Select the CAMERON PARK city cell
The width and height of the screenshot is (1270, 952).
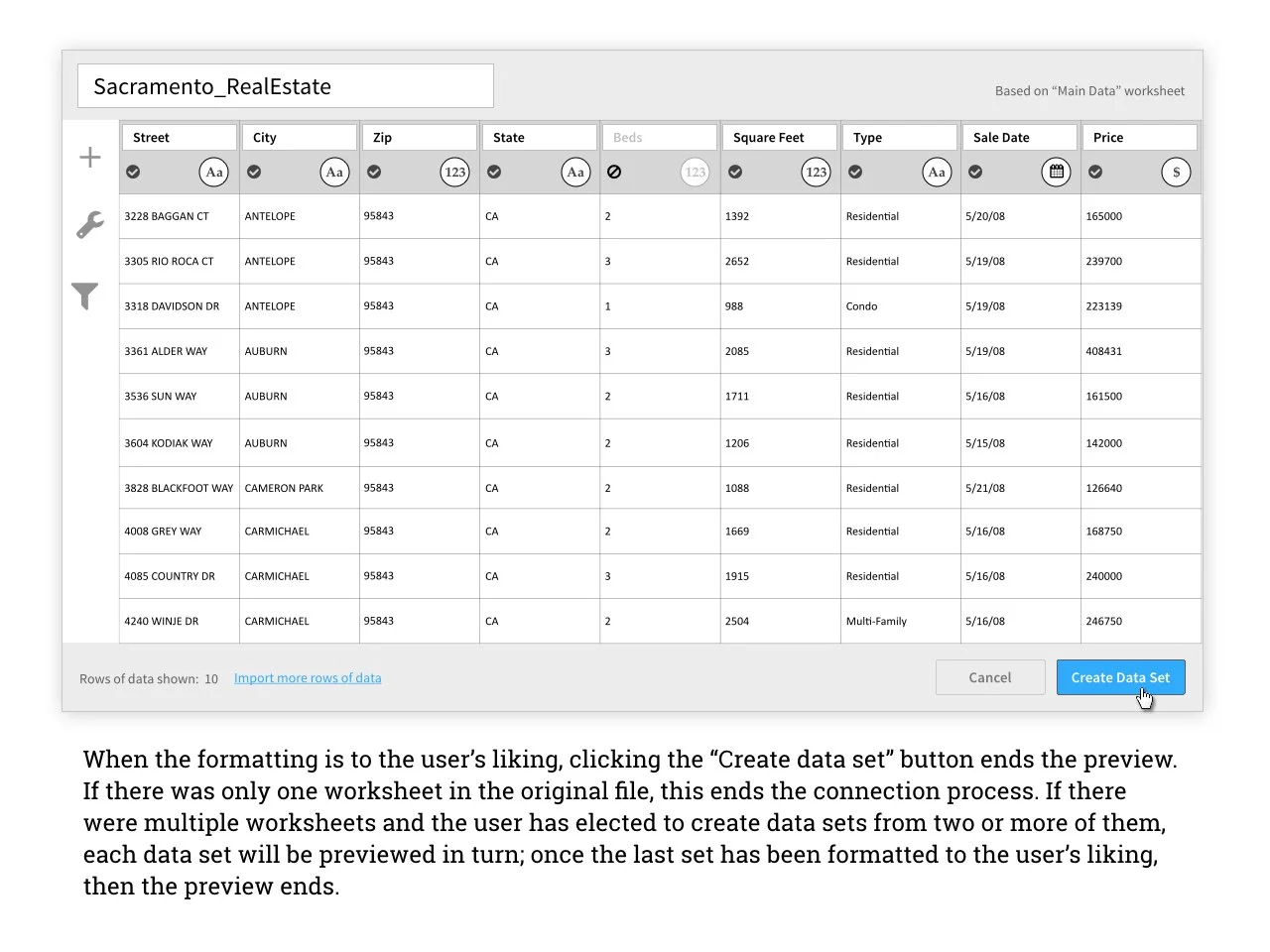[x=300, y=488]
